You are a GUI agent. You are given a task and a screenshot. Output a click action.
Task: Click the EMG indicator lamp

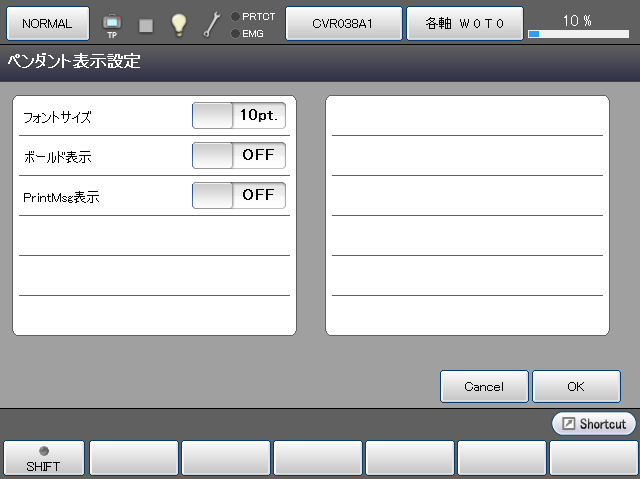(235, 34)
